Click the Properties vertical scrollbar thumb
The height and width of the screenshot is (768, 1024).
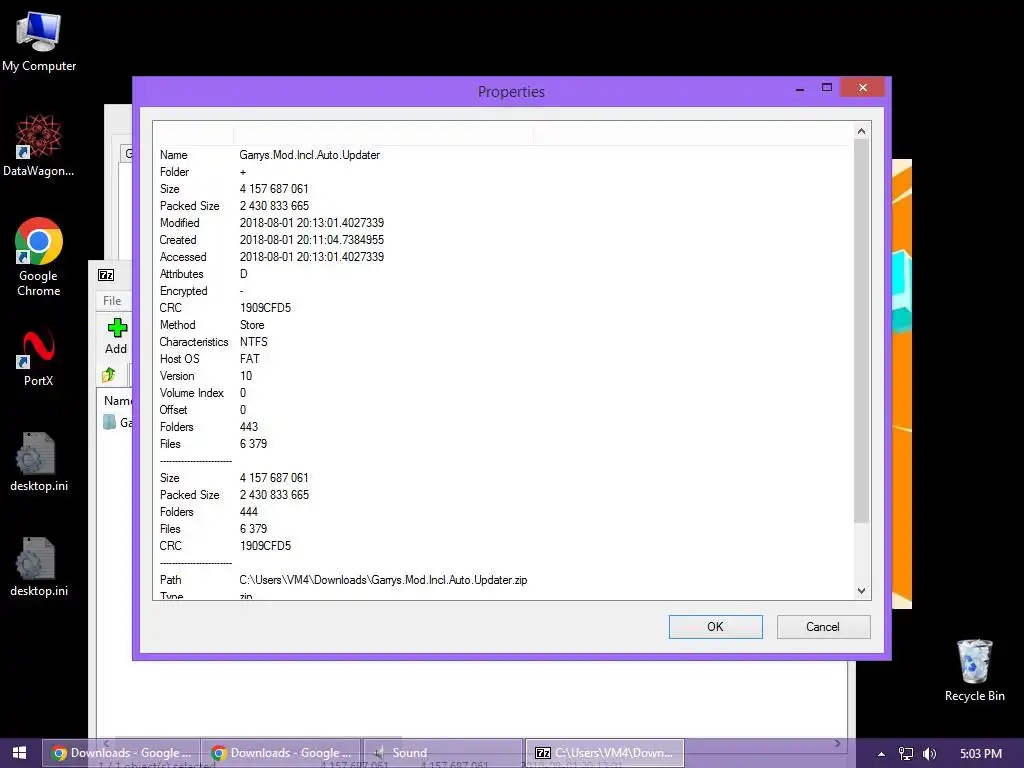(861, 330)
